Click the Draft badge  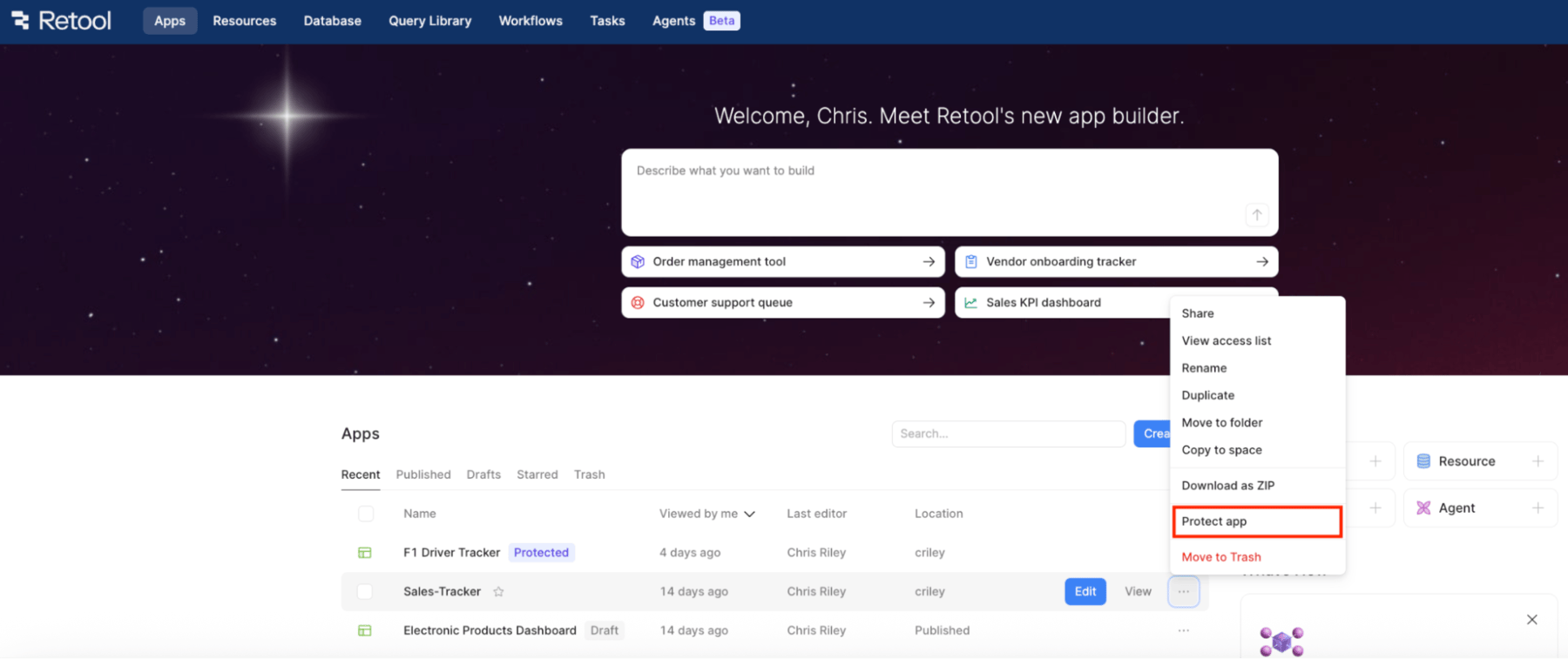tap(605, 630)
